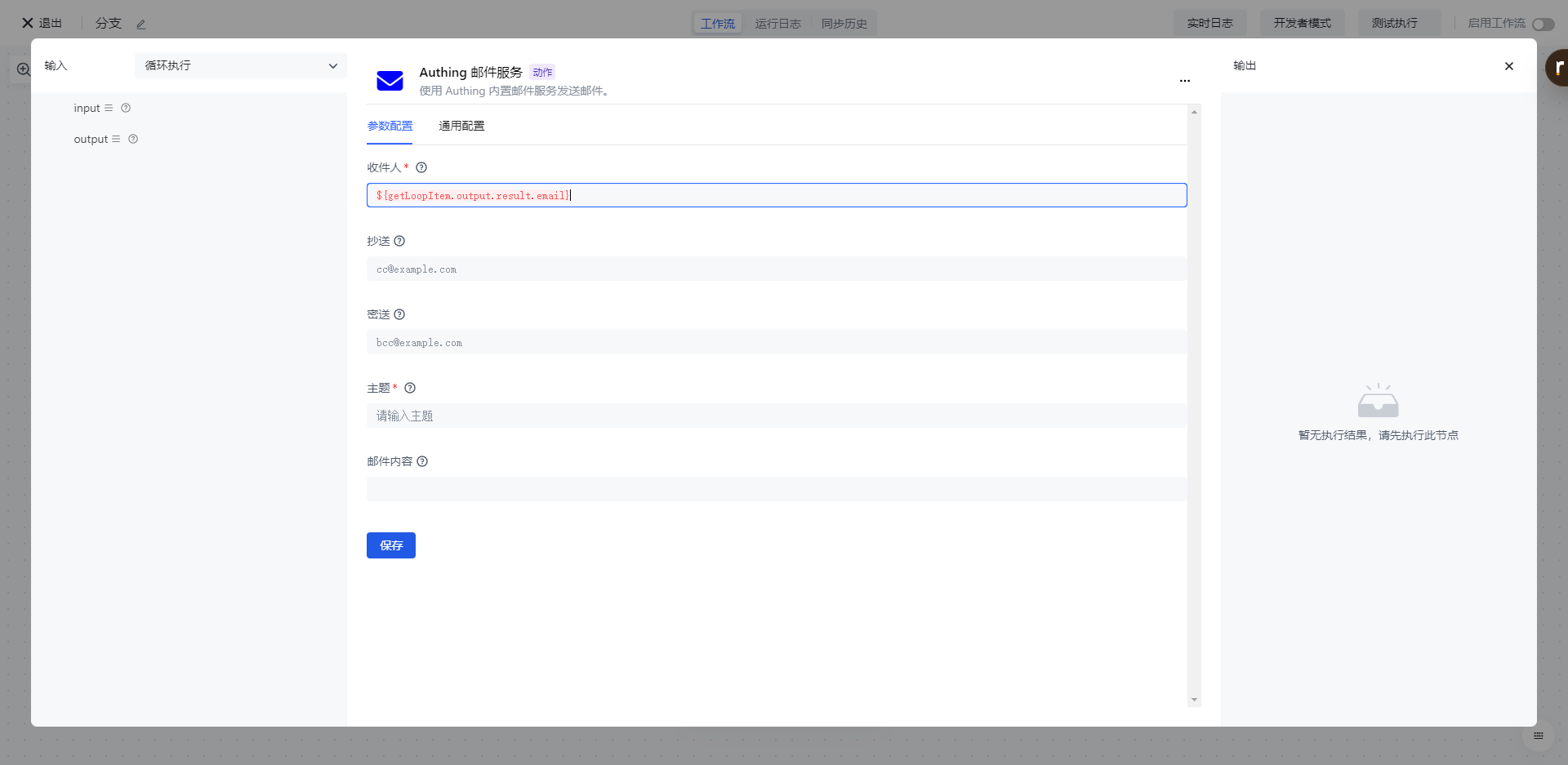Viewport: 1568px width, 765px height.
Task: Click the scrollbar down arrow in form panel
Action: [x=1194, y=700]
